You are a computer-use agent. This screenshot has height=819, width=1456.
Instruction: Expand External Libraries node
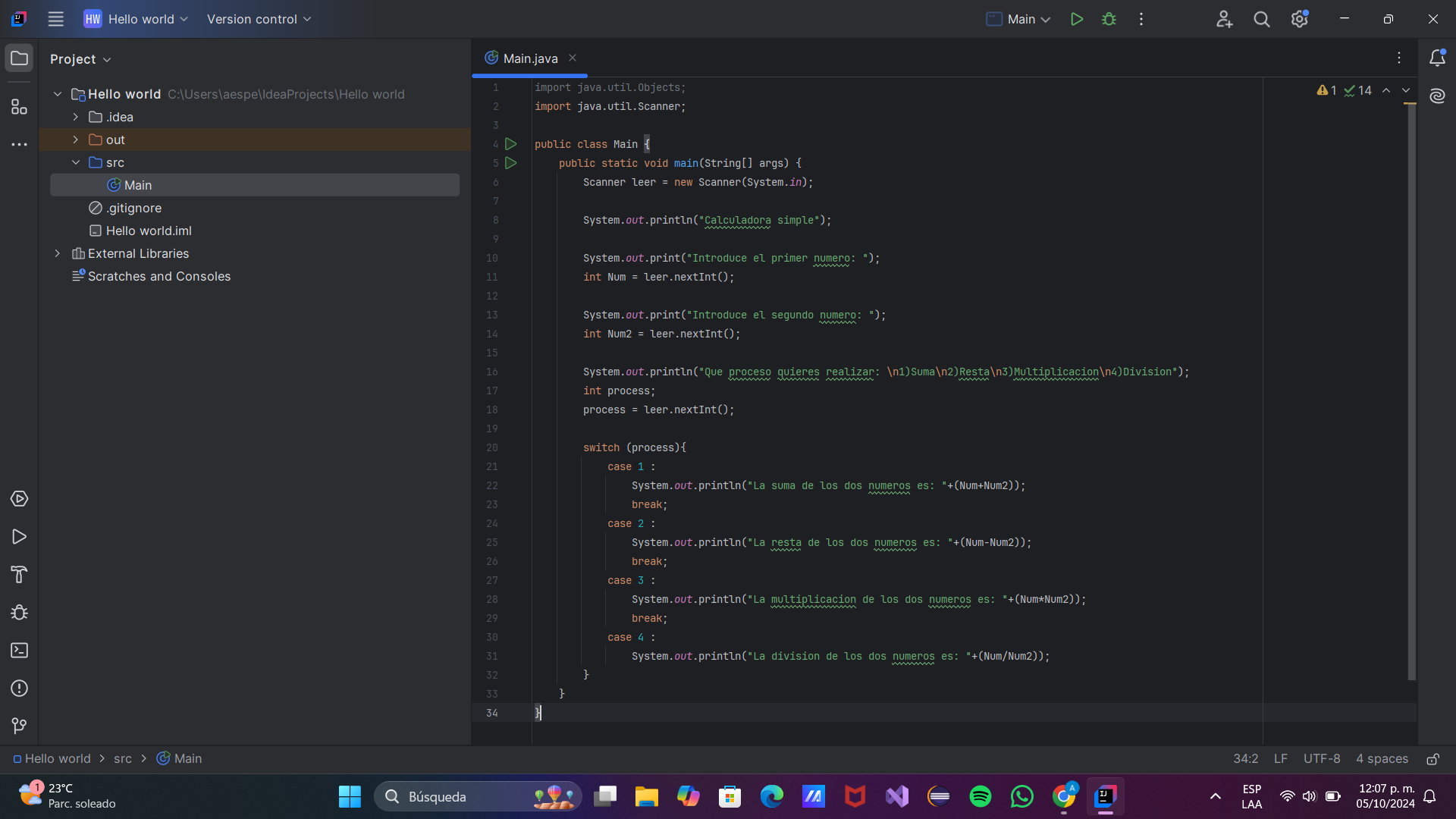58,253
